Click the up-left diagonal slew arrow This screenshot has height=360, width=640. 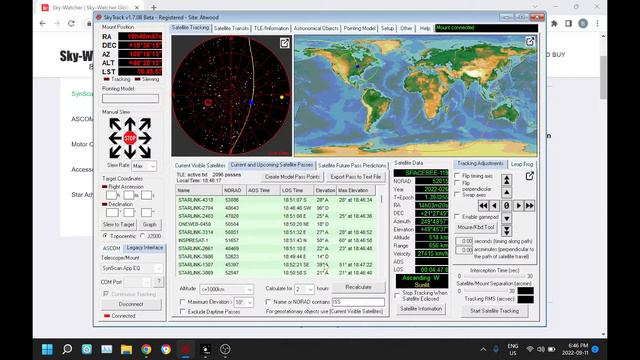coord(115,124)
